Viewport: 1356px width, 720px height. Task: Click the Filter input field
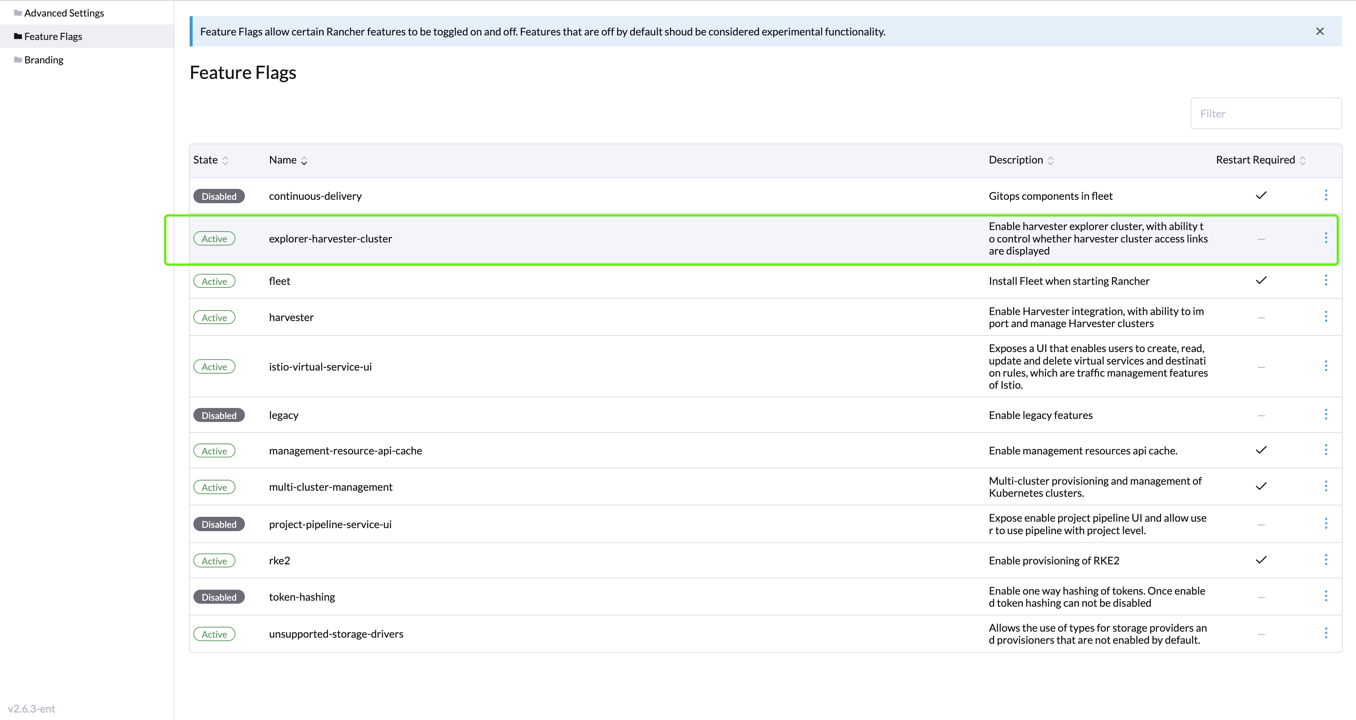1266,113
